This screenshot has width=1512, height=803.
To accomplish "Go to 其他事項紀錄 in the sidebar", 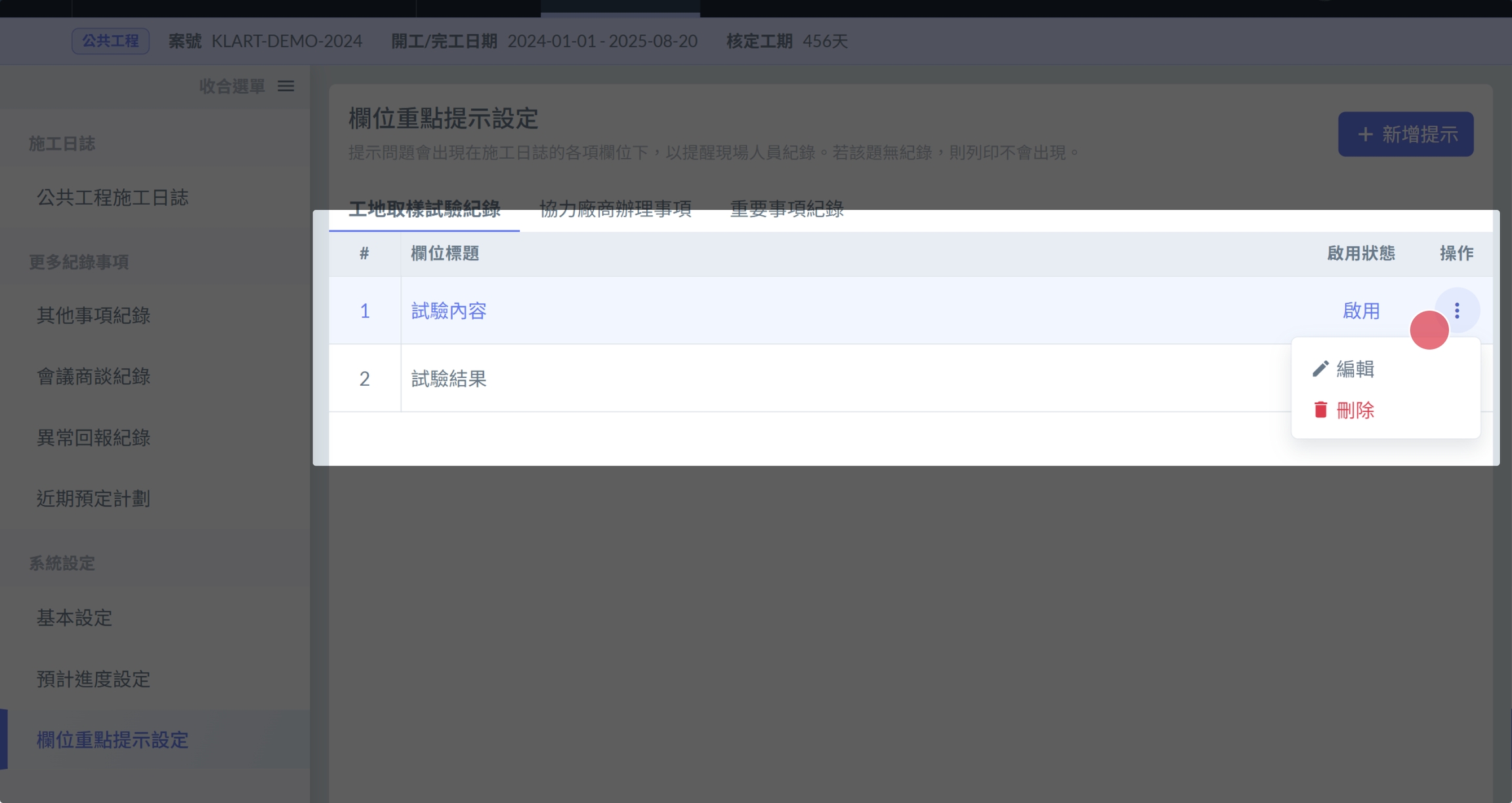I will point(93,316).
